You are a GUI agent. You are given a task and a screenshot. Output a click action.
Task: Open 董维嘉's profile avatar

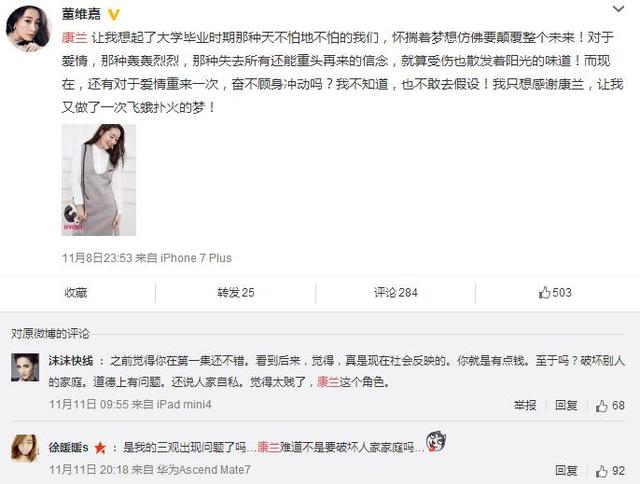(x=29, y=29)
